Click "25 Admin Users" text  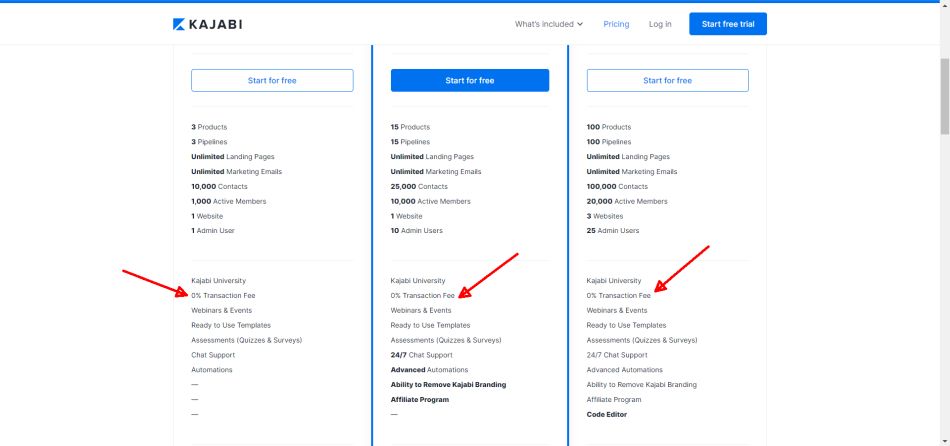(613, 231)
